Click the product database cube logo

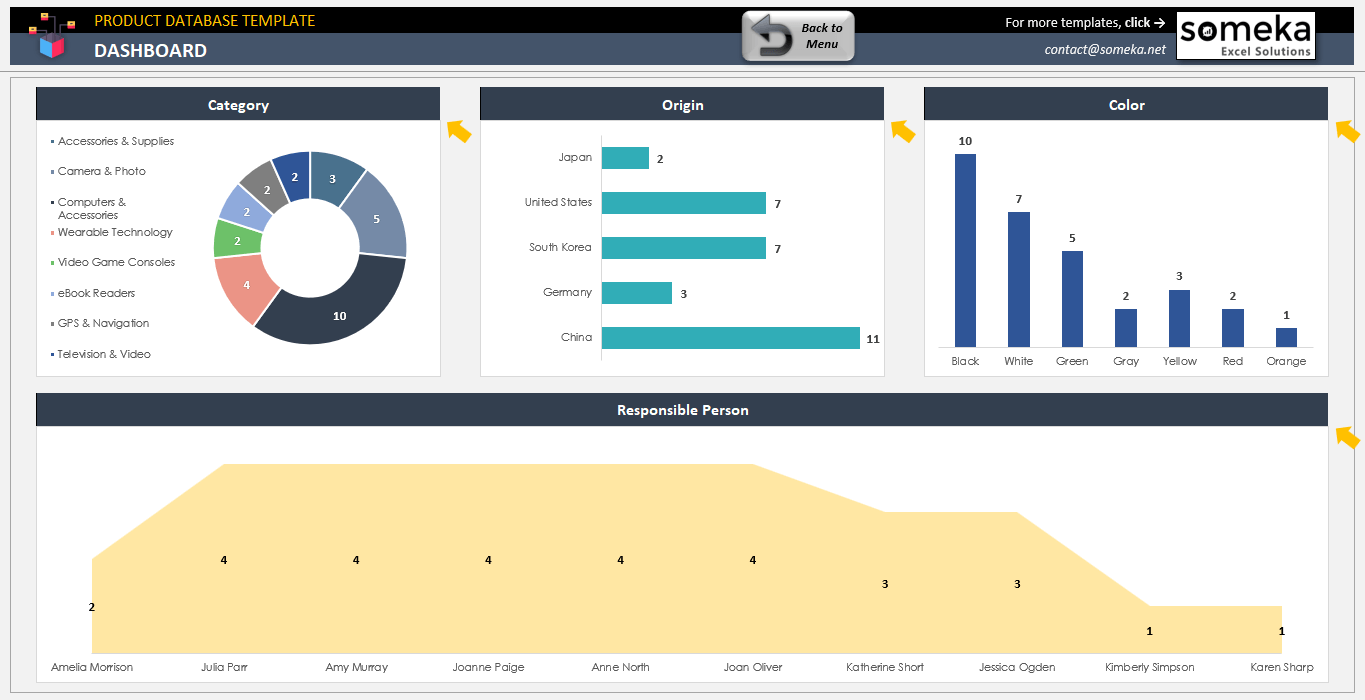click(x=51, y=36)
